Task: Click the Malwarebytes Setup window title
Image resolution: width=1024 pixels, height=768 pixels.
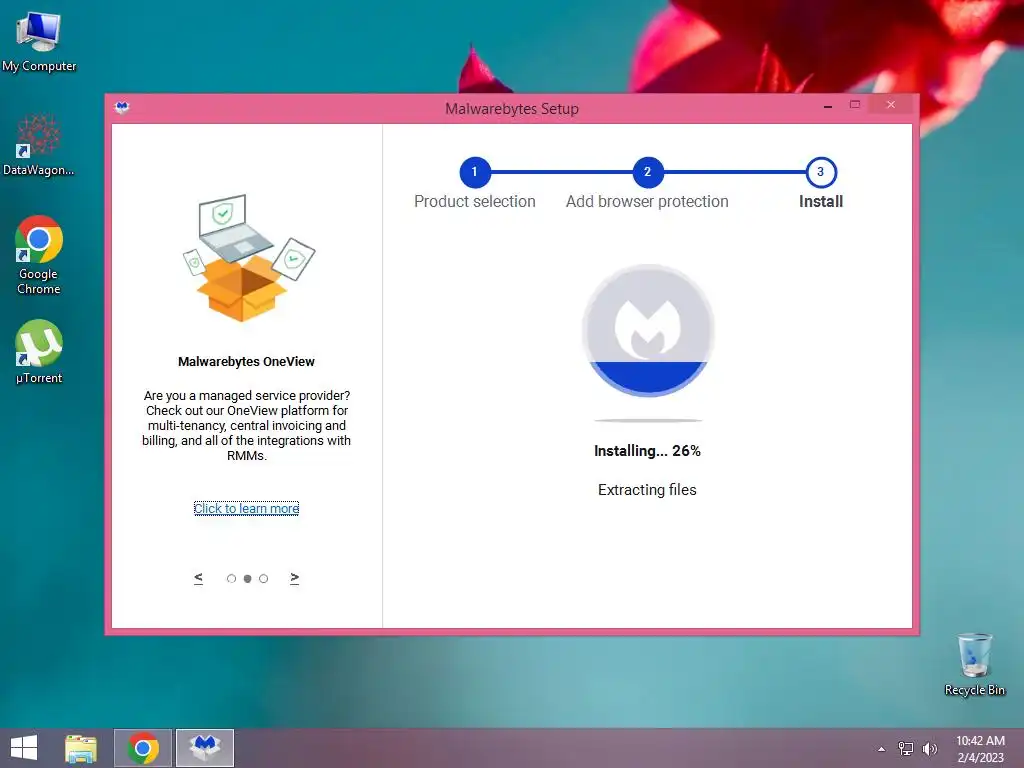Action: [512, 109]
